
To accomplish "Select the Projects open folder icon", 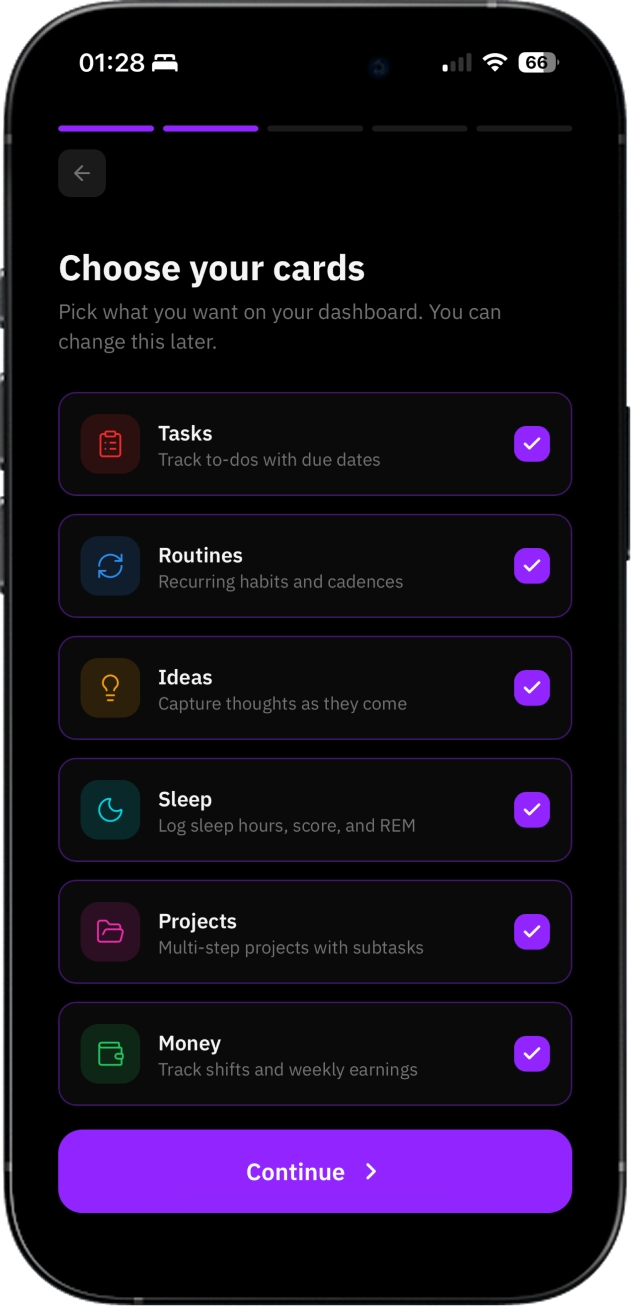I will 110,932.
